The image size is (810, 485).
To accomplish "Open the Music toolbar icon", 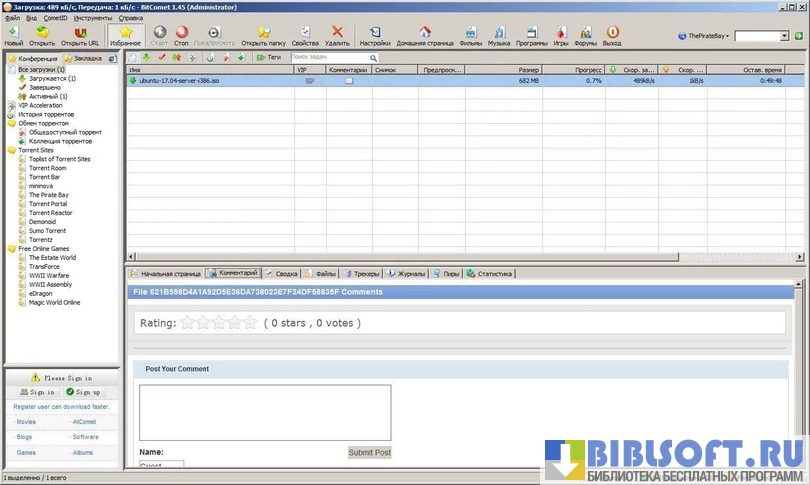I will click(x=498, y=35).
